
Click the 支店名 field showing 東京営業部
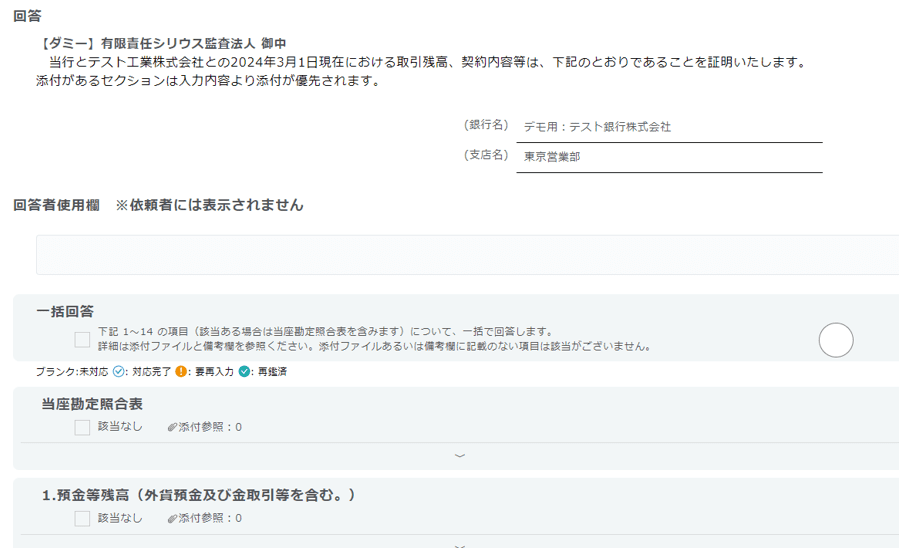(x=668, y=157)
